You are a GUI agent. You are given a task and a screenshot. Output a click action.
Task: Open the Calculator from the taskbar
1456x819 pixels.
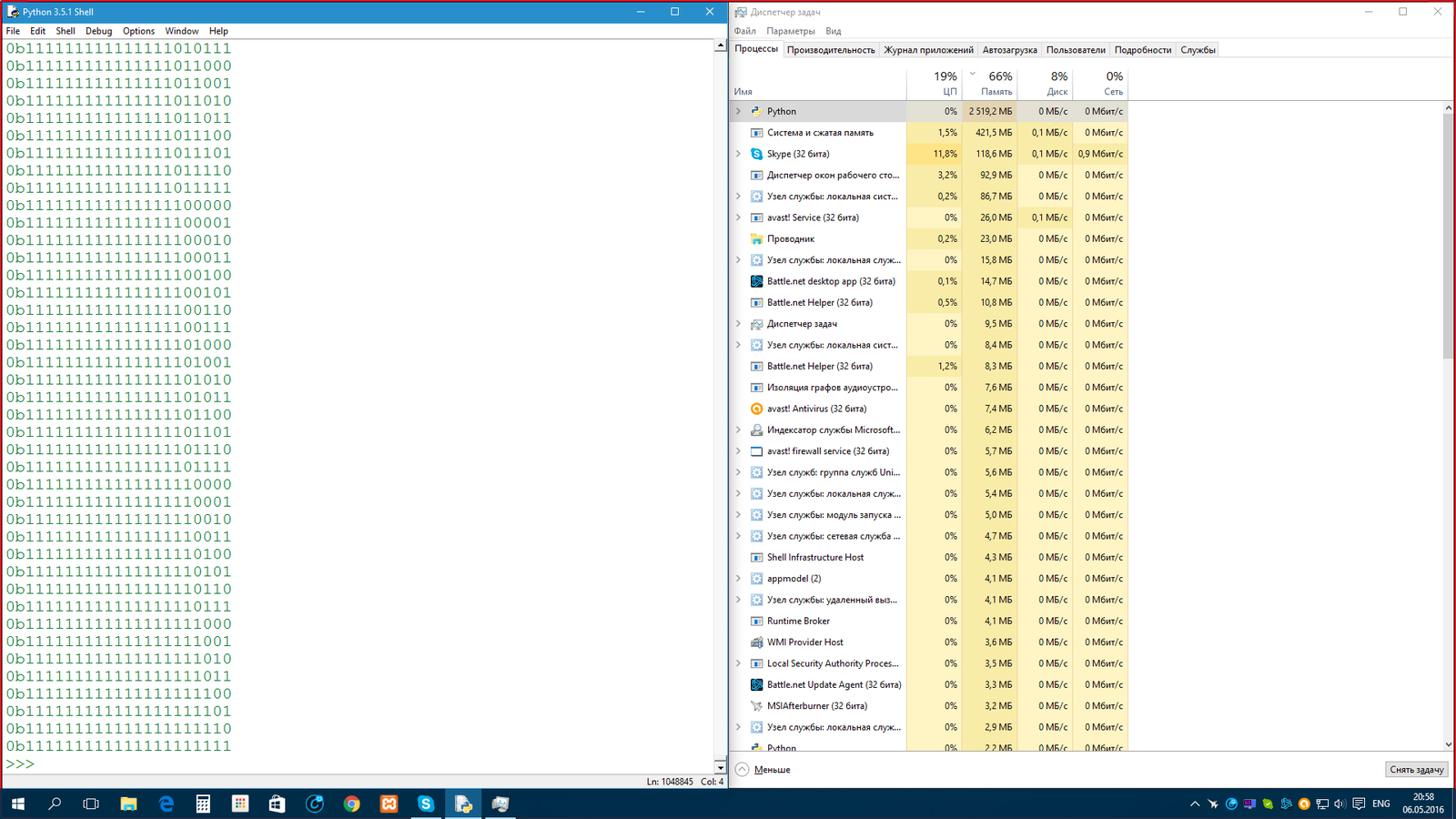(x=203, y=804)
